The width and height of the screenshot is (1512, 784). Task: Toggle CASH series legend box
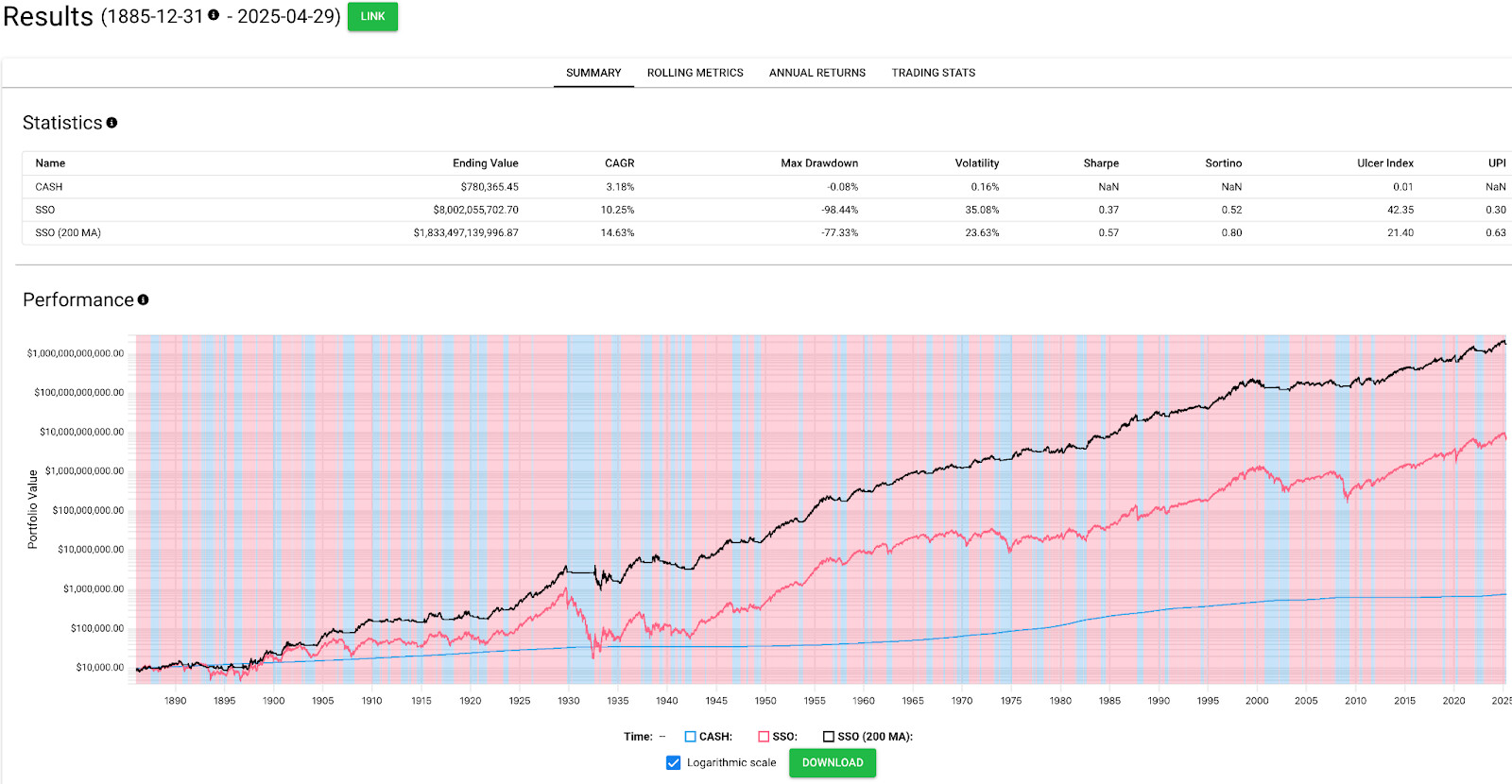[x=691, y=737]
